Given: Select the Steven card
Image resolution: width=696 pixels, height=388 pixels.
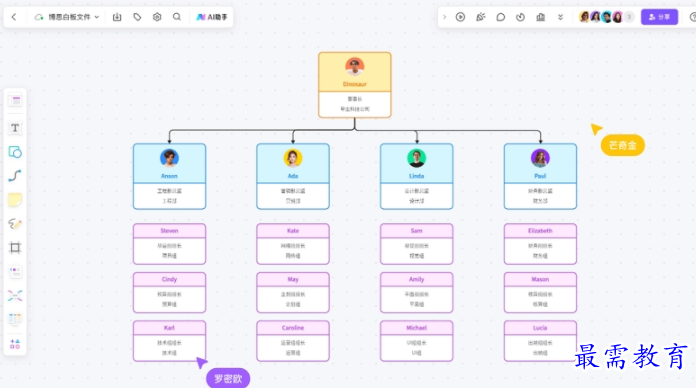Looking at the screenshot, I should (169, 244).
